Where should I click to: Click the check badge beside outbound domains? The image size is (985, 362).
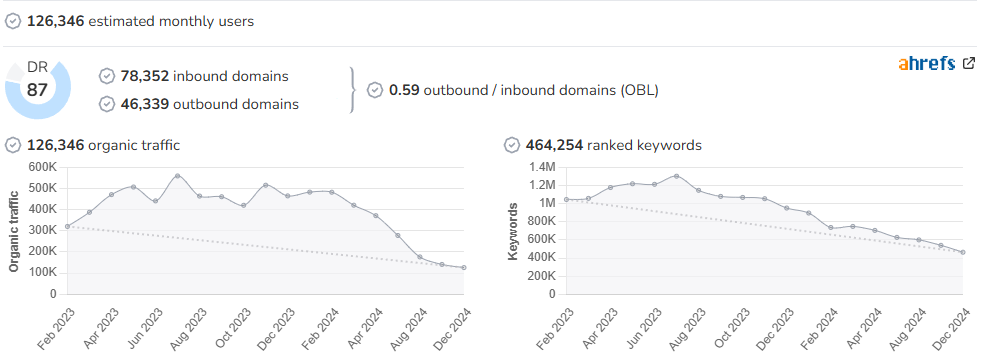pyautogui.click(x=107, y=104)
